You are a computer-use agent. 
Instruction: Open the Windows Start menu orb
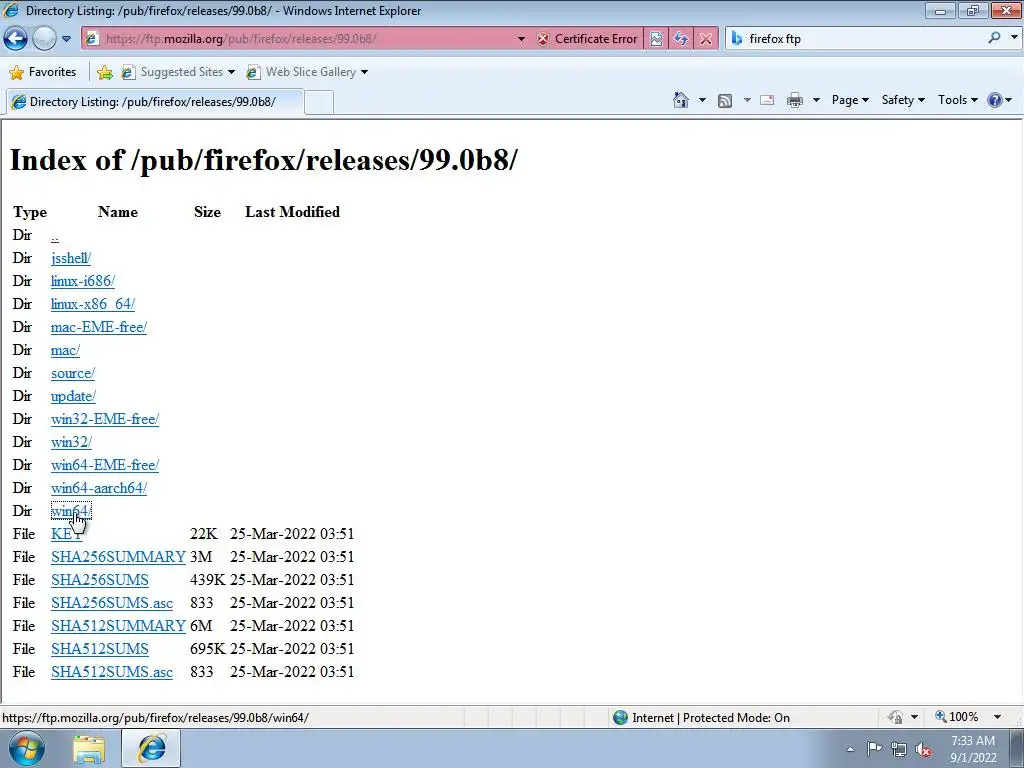pyautogui.click(x=27, y=748)
